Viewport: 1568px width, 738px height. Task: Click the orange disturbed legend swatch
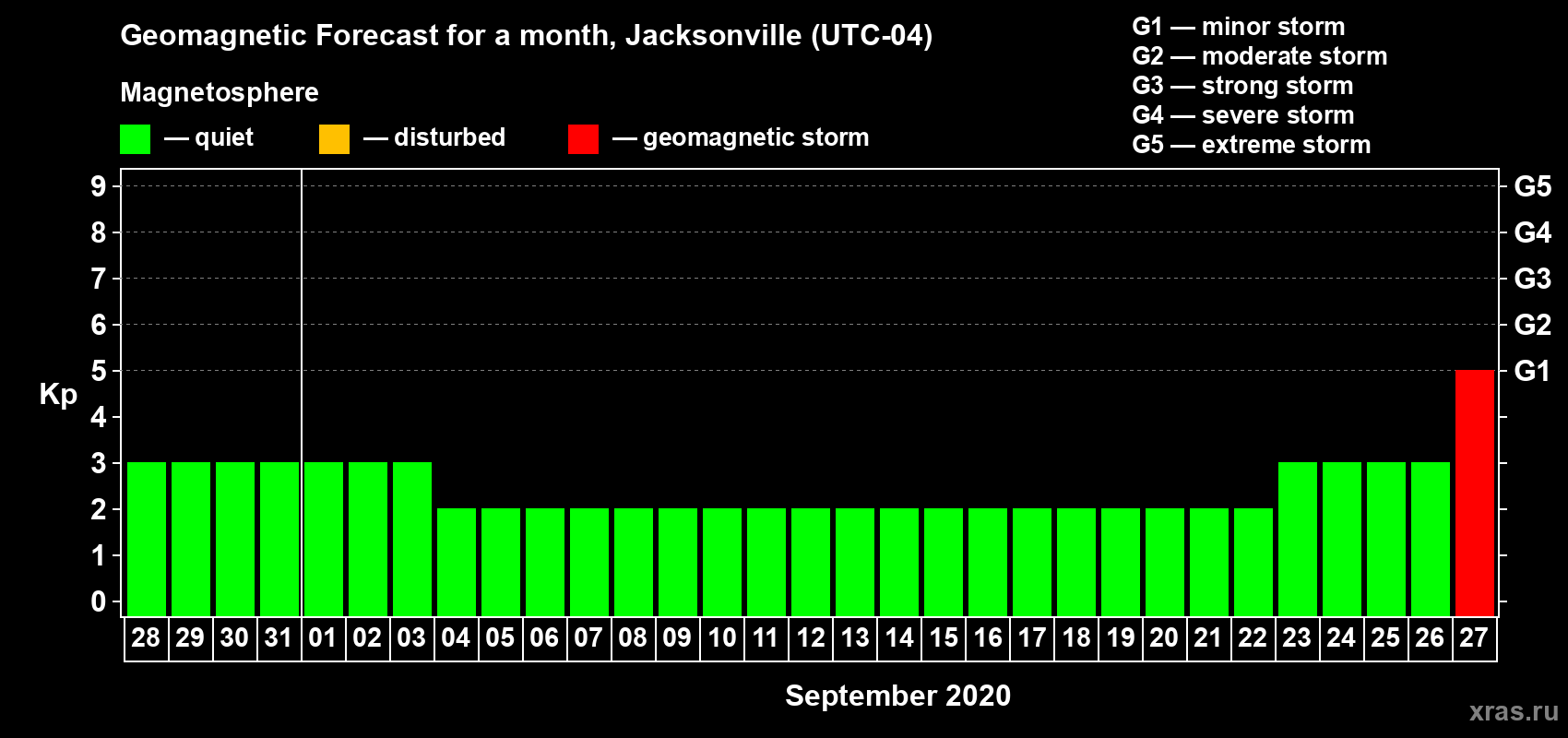point(334,139)
